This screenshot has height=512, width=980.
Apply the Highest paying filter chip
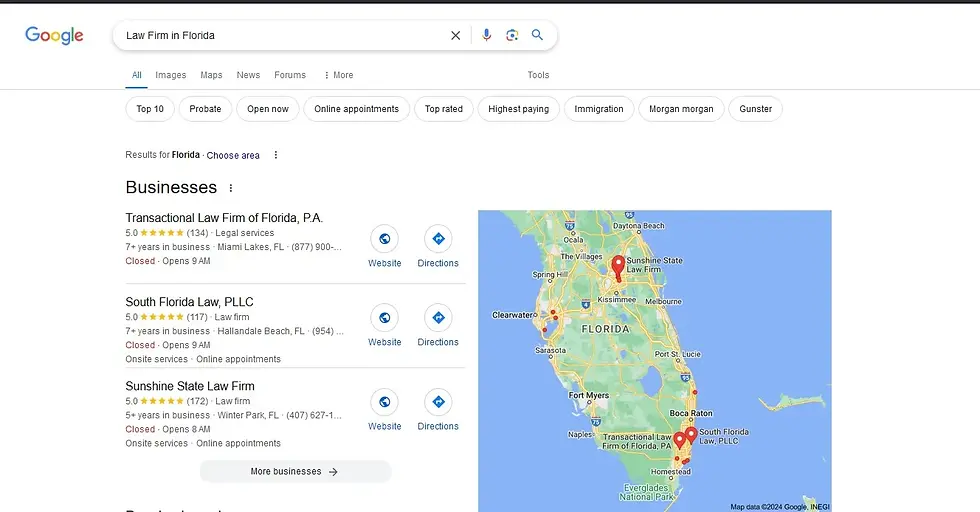[518, 109]
